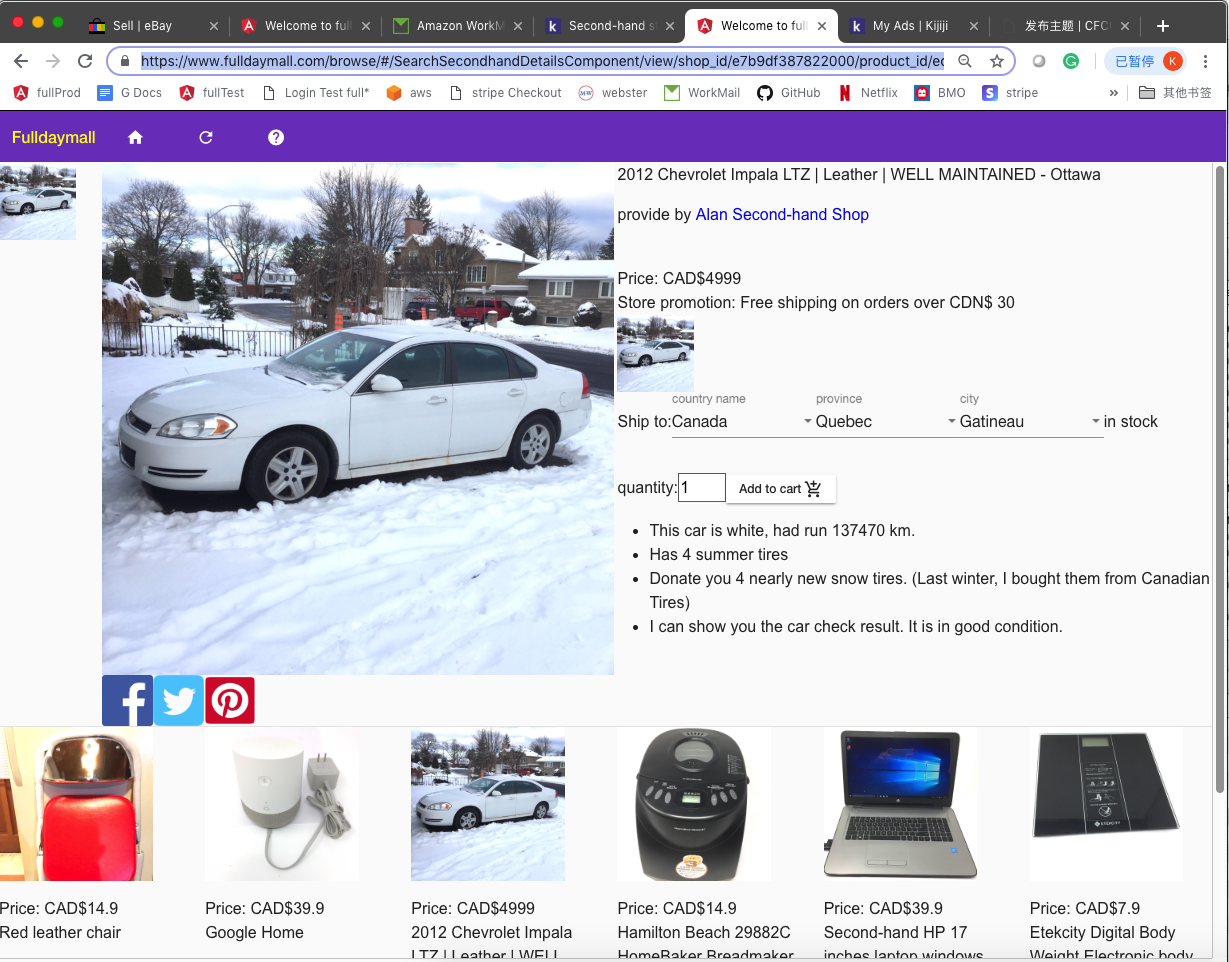Click the small car thumbnail at top left
This screenshot has height=962, width=1229.
coord(38,202)
